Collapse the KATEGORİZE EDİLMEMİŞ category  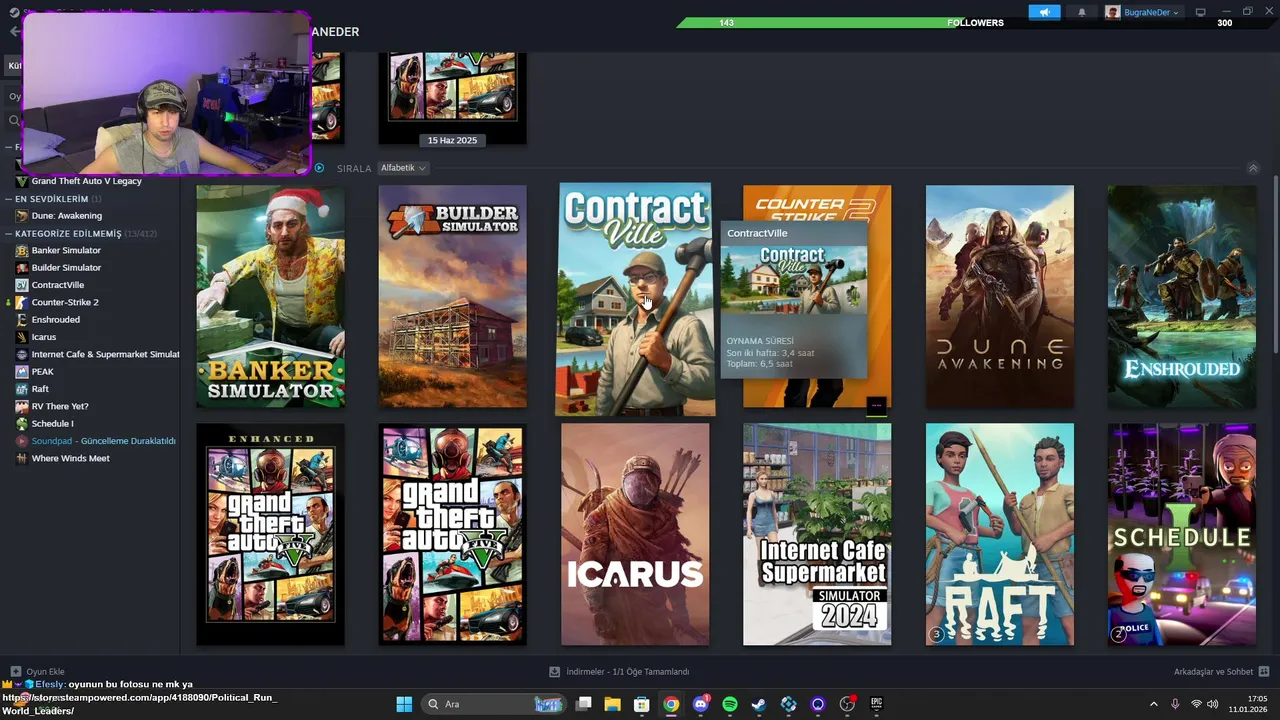click(x=8, y=233)
